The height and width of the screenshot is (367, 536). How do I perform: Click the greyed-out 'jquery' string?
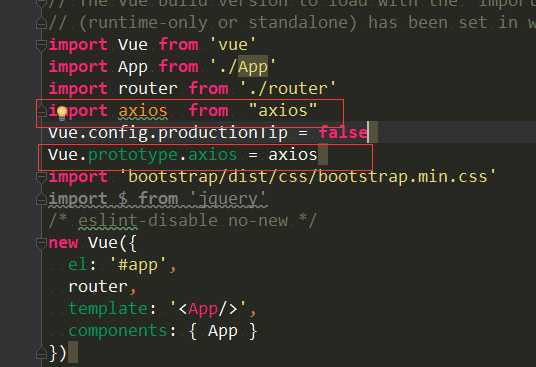(228, 199)
